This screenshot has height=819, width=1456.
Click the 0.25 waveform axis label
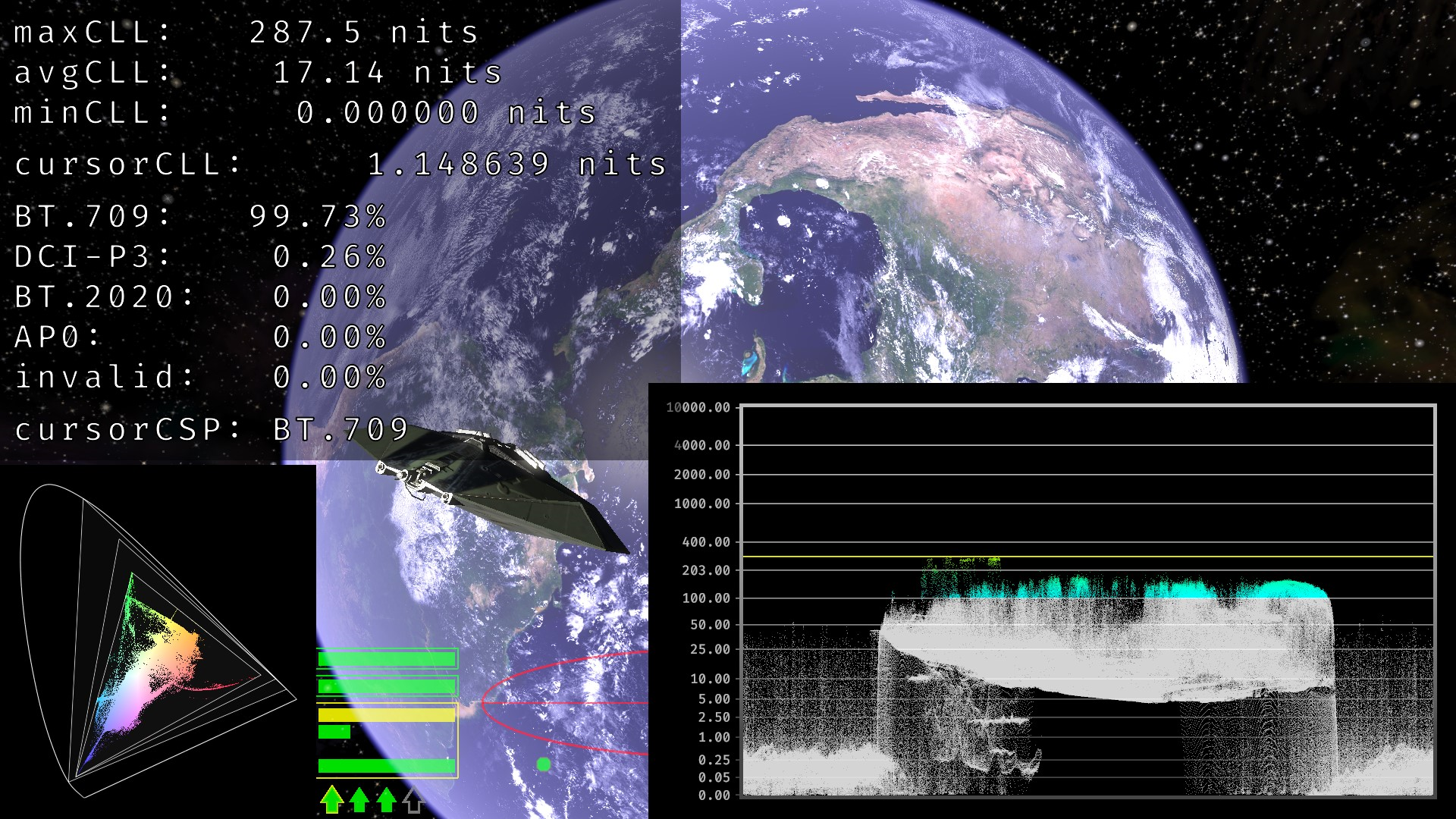[714, 760]
